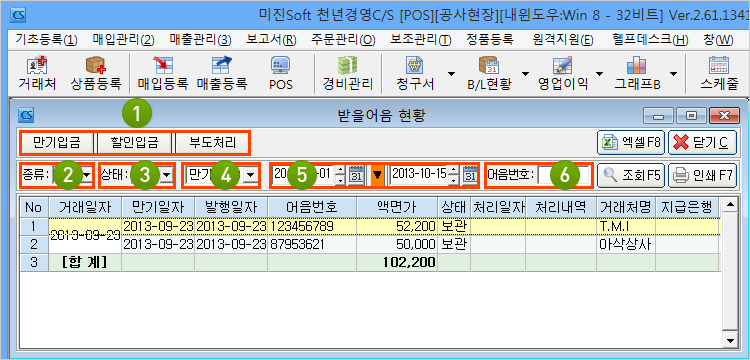Viewport: 750px width, 360px height.
Task: Click the 만기입금 button
Action: 56,142
